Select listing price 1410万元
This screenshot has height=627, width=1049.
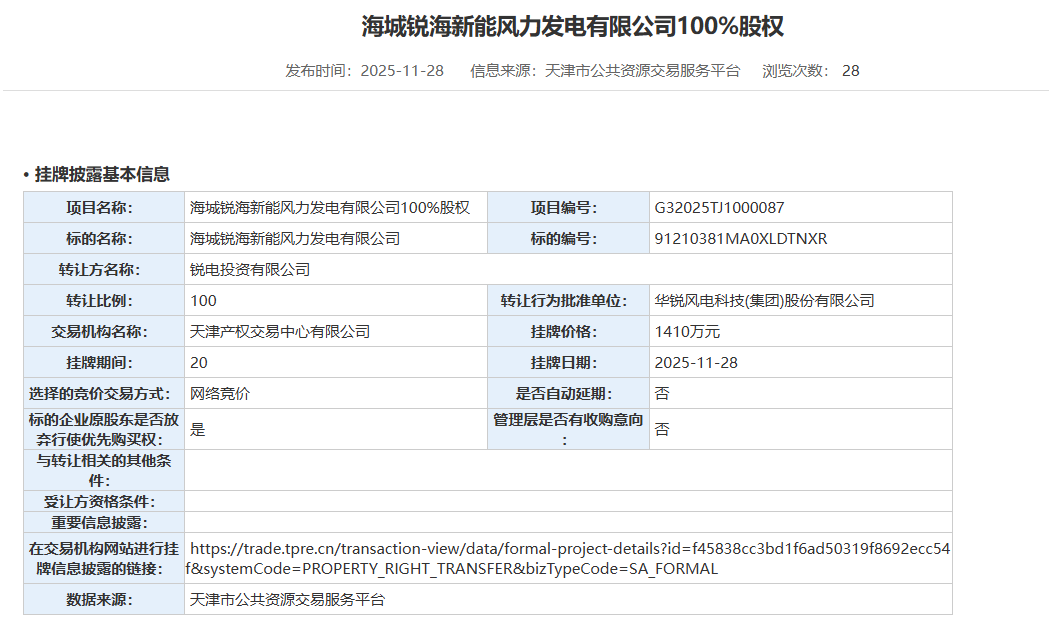684,331
